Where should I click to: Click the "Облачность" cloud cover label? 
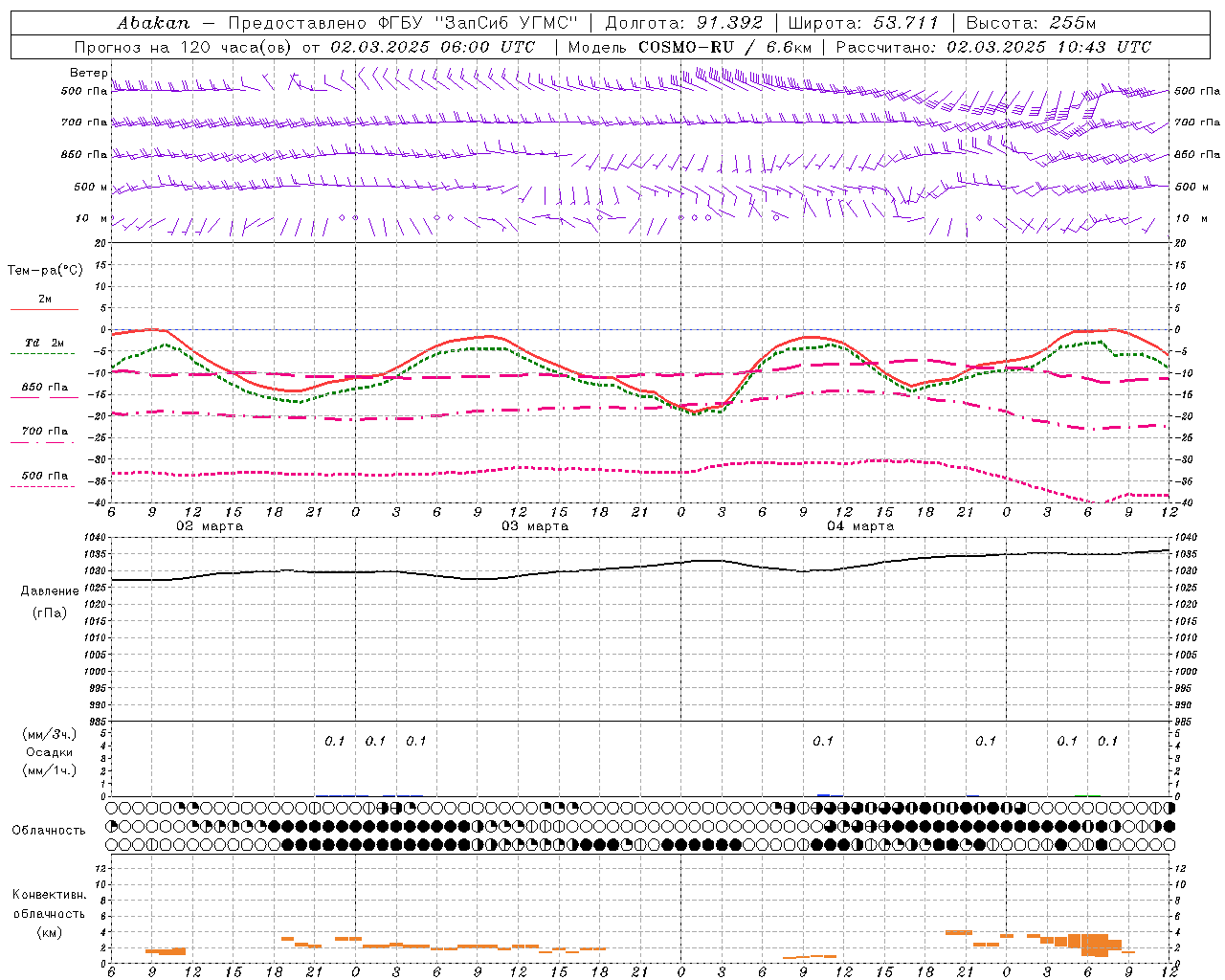click(49, 831)
